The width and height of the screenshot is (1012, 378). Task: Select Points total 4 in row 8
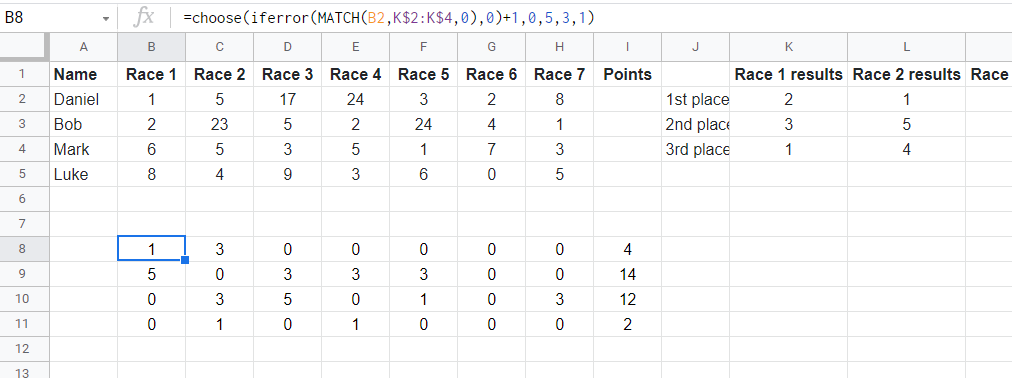pos(628,249)
